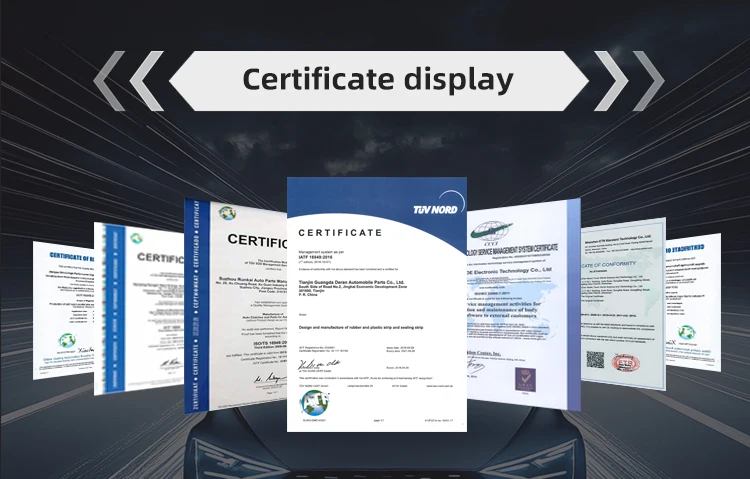Click the QR code on the conformity certificate
Image resolution: width=750 pixels, height=479 pixels.
pyautogui.click(x=596, y=359)
